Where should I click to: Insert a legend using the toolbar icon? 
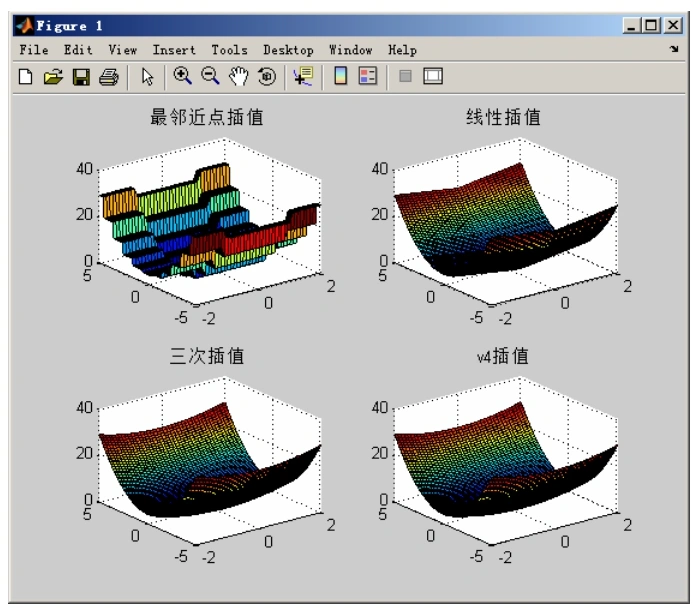tap(368, 76)
